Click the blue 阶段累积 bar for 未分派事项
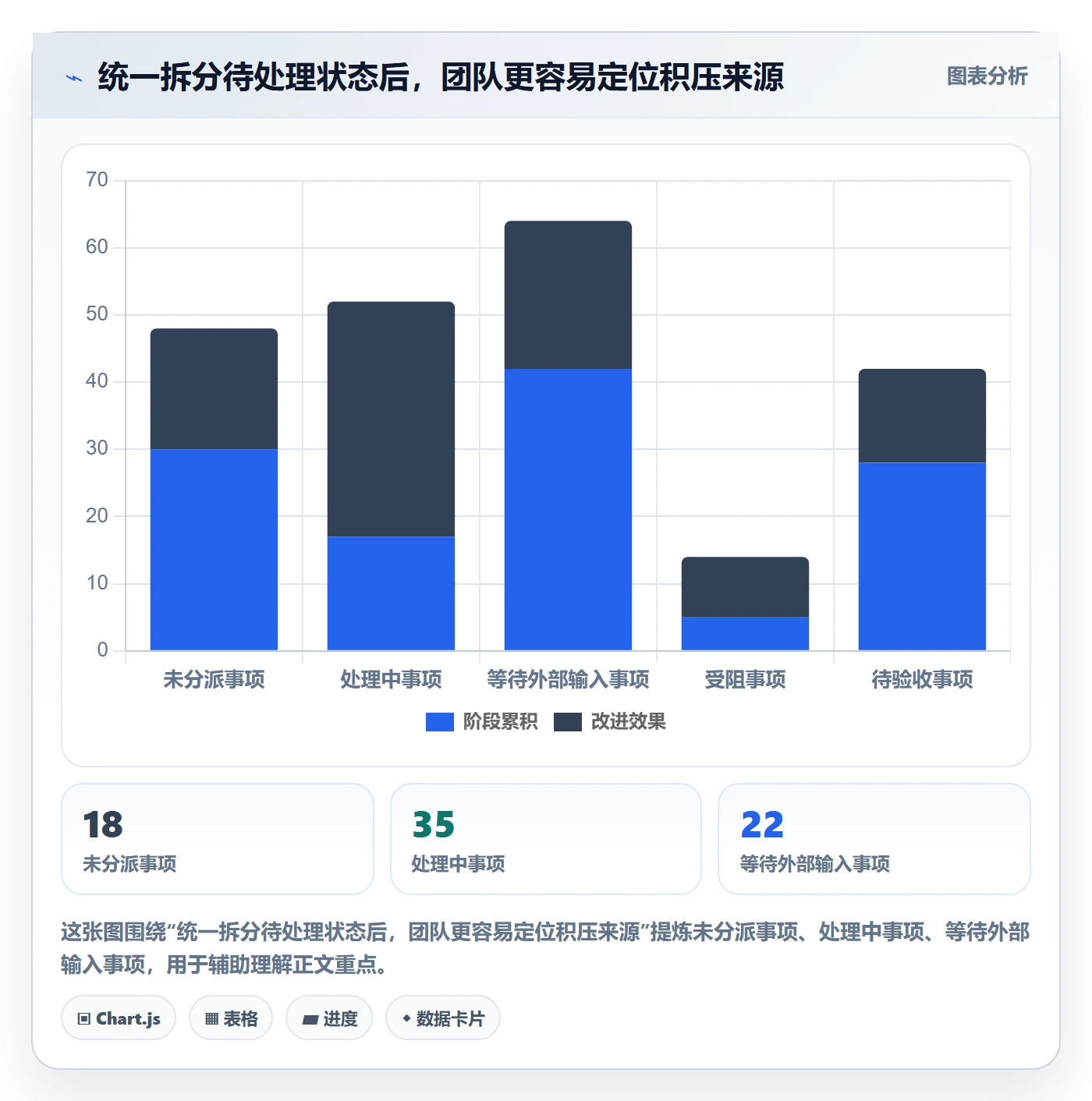The image size is (1092, 1101). pyautogui.click(x=214, y=550)
